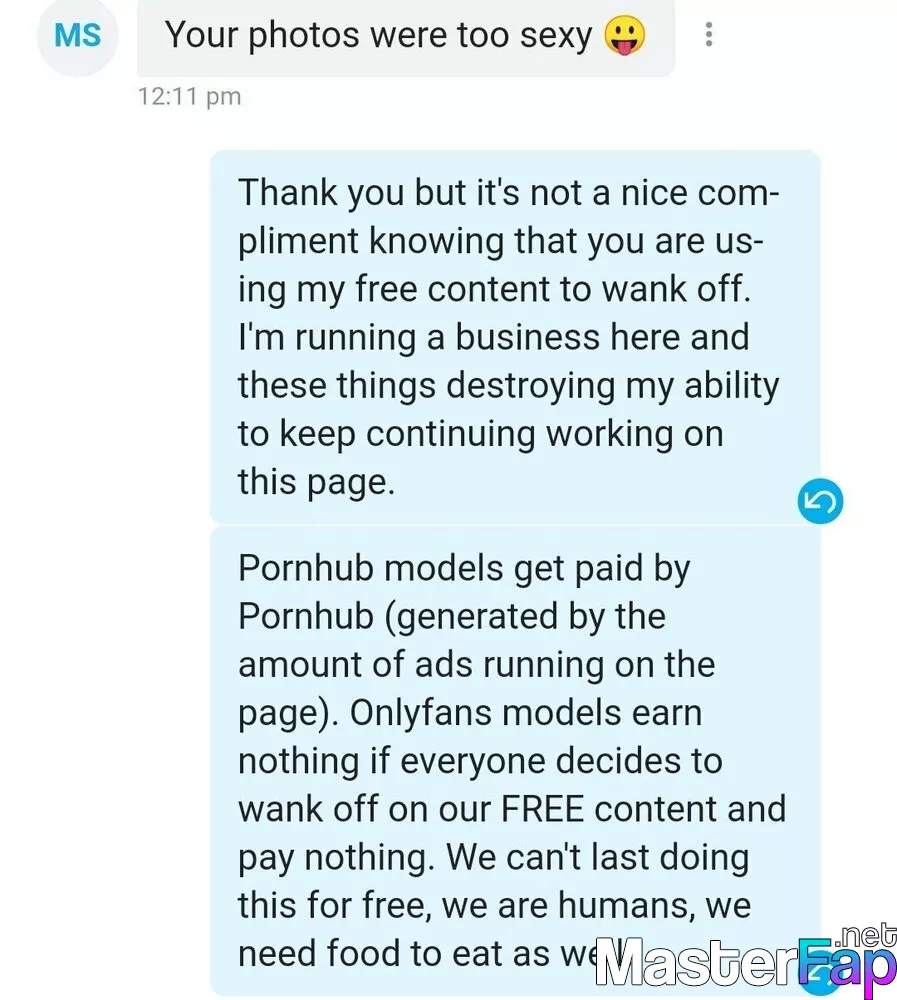Click the line 'I'm running a business here and'
The width and height of the screenshot is (897, 1000).
494,337
